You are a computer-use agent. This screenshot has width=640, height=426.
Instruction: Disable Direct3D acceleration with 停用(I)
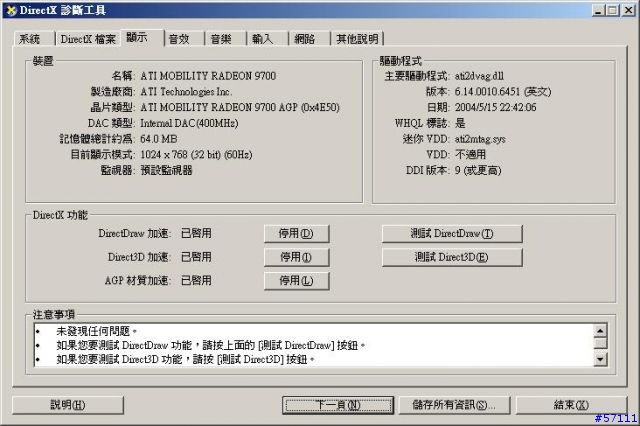pyautogui.click(x=296, y=257)
